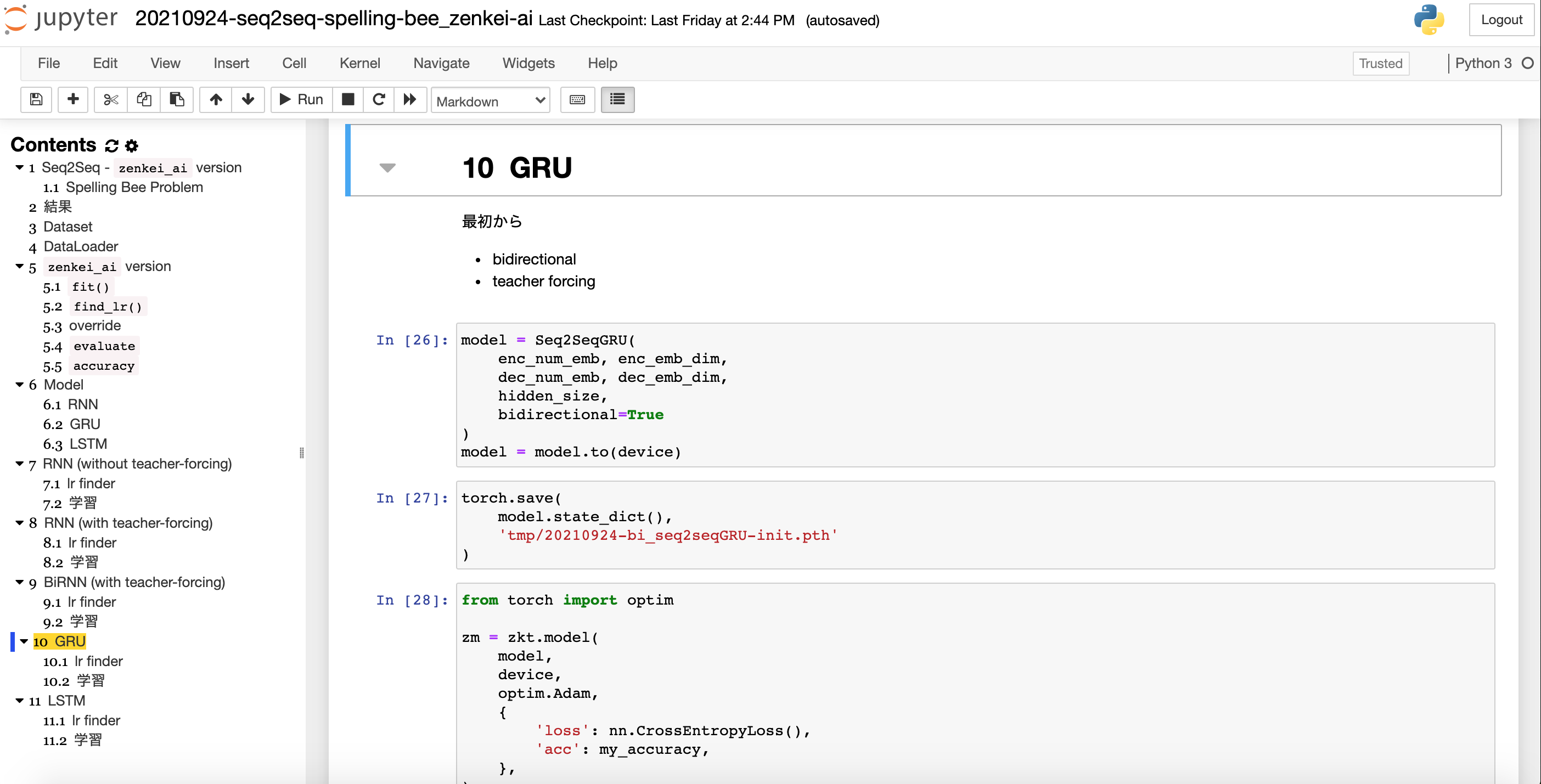Open the command palette keyboard icon

click(x=577, y=99)
